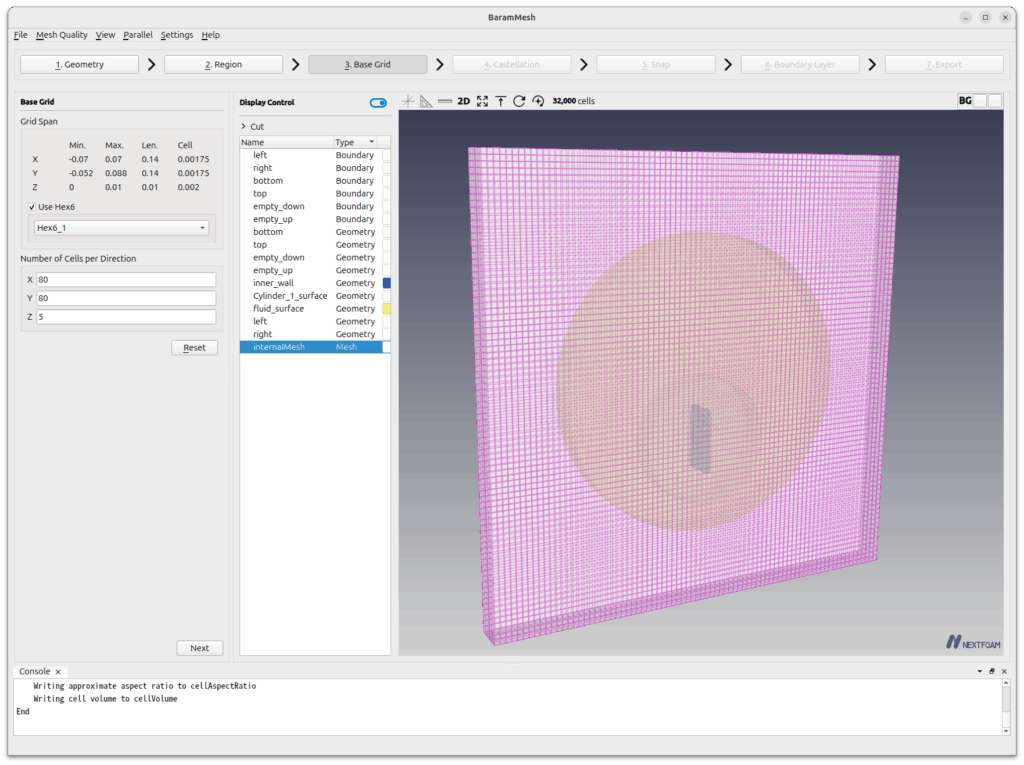Toggle the Display Control switch
The image size is (1024, 765).
pyautogui.click(x=378, y=103)
